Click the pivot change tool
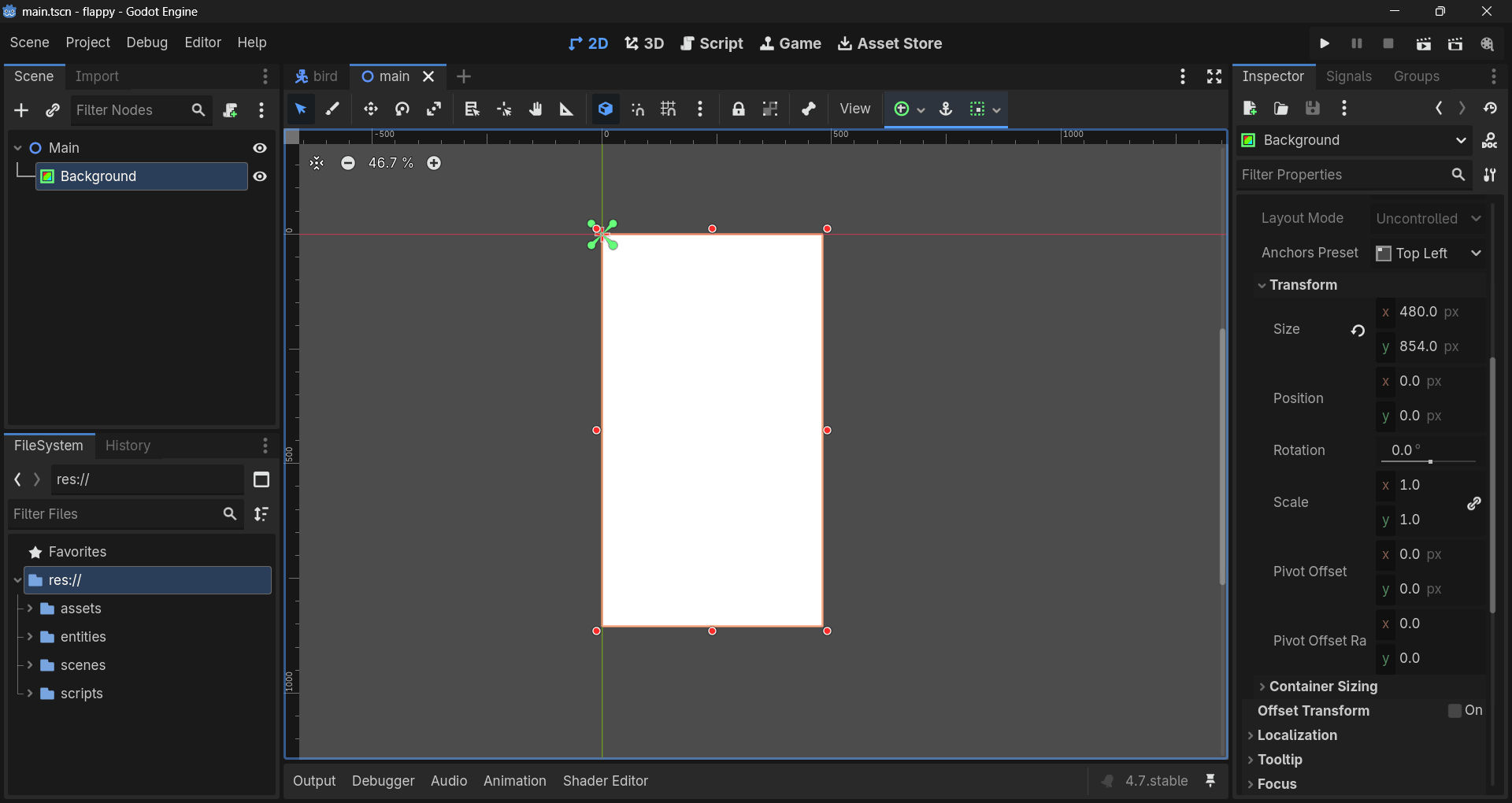Screen dimensions: 1512x803 (x=504, y=109)
